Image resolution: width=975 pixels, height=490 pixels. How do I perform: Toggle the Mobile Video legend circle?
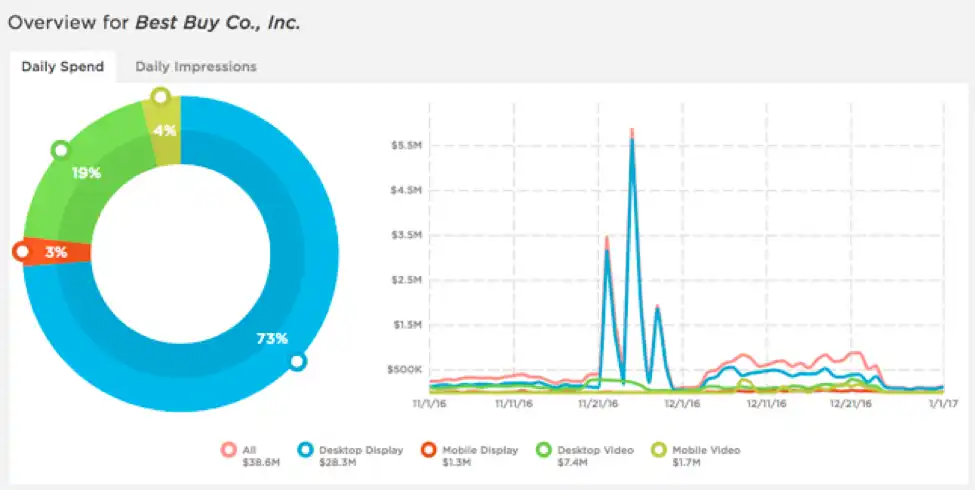pyautogui.click(x=658, y=450)
